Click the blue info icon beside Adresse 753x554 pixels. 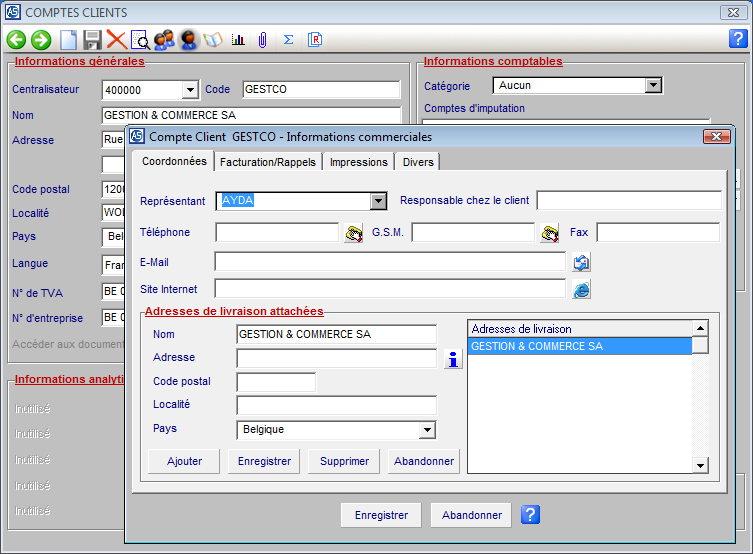(454, 359)
